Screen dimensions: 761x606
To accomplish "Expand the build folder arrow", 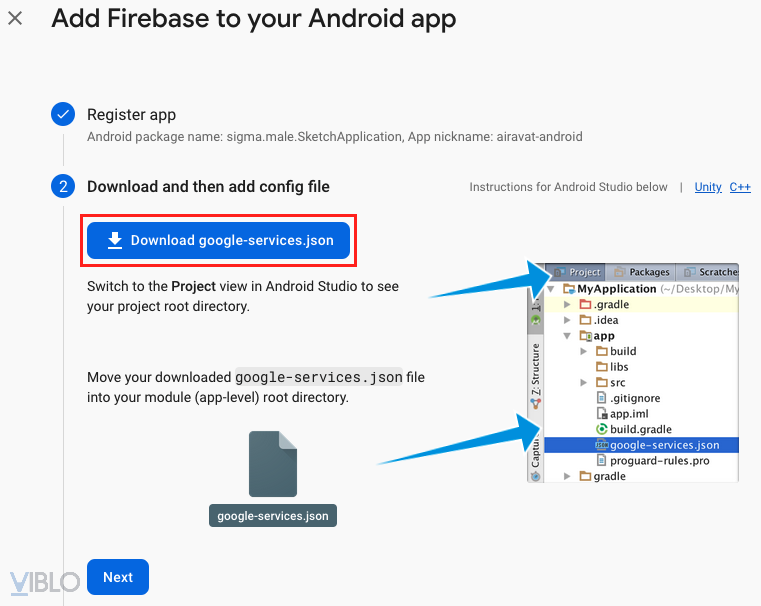I will pyautogui.click(x=584, y=352).
